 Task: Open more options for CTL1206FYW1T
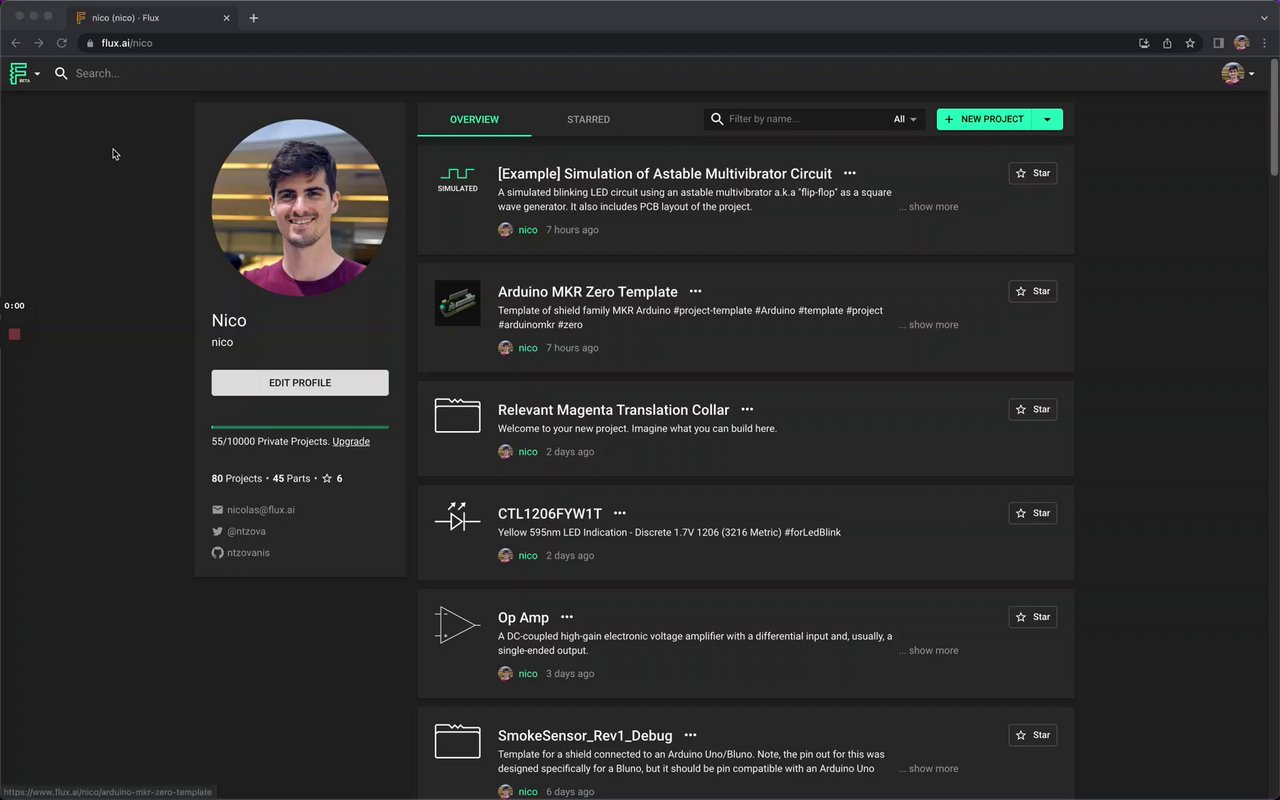point(620,514)
